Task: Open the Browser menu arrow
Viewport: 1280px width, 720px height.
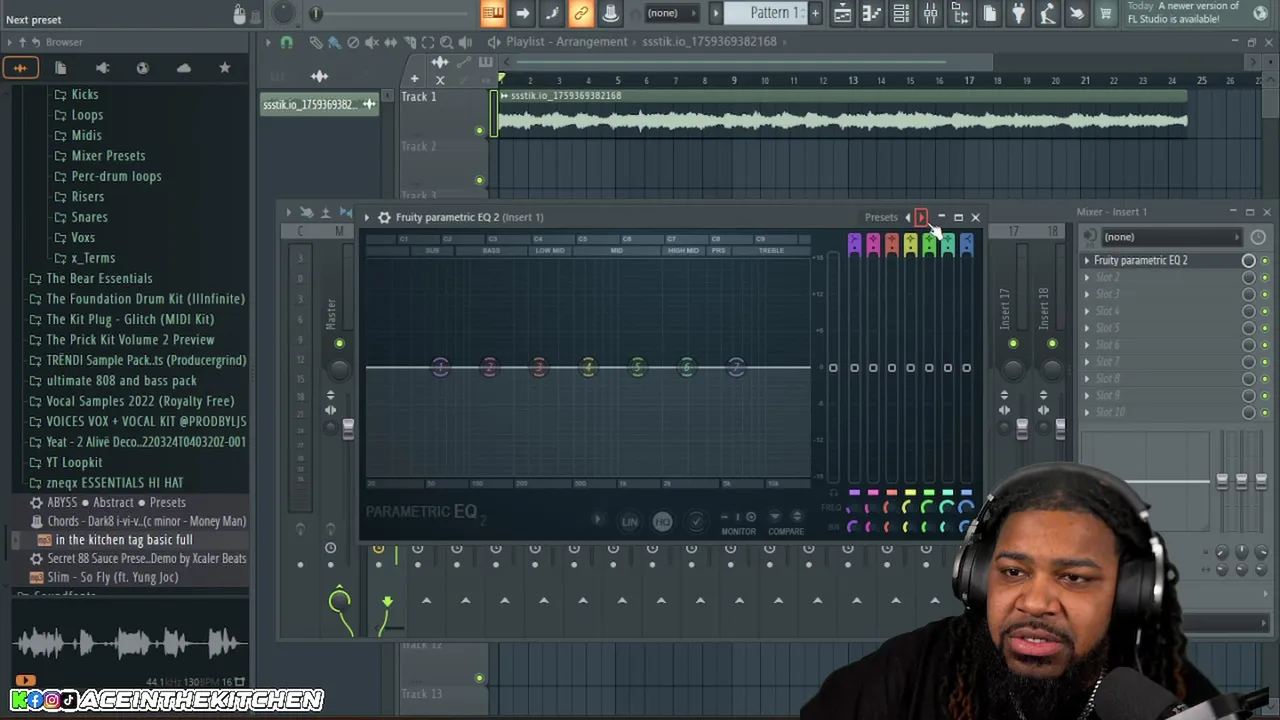Action: (10, 42)
